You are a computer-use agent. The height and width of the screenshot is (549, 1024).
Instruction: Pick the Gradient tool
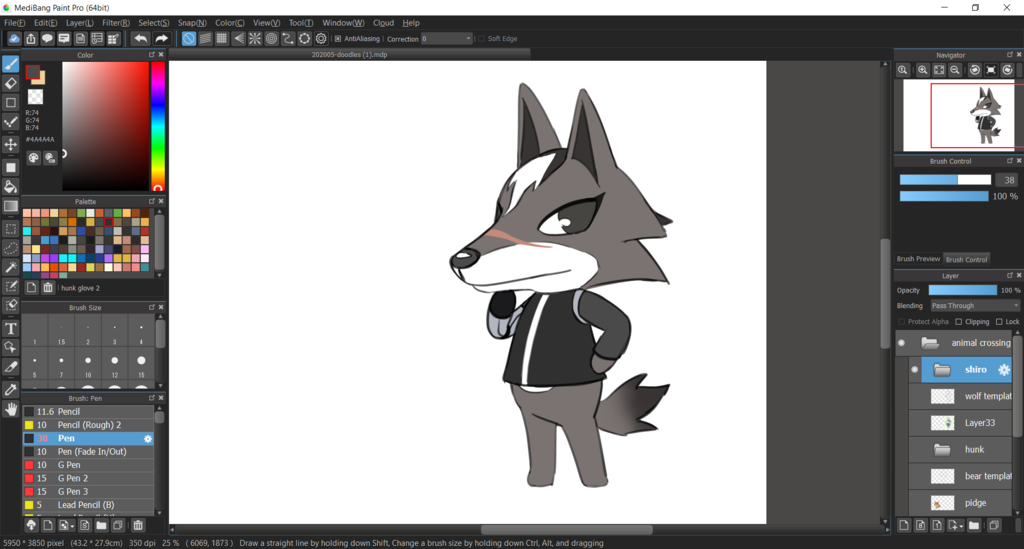[x=11, y=206]
